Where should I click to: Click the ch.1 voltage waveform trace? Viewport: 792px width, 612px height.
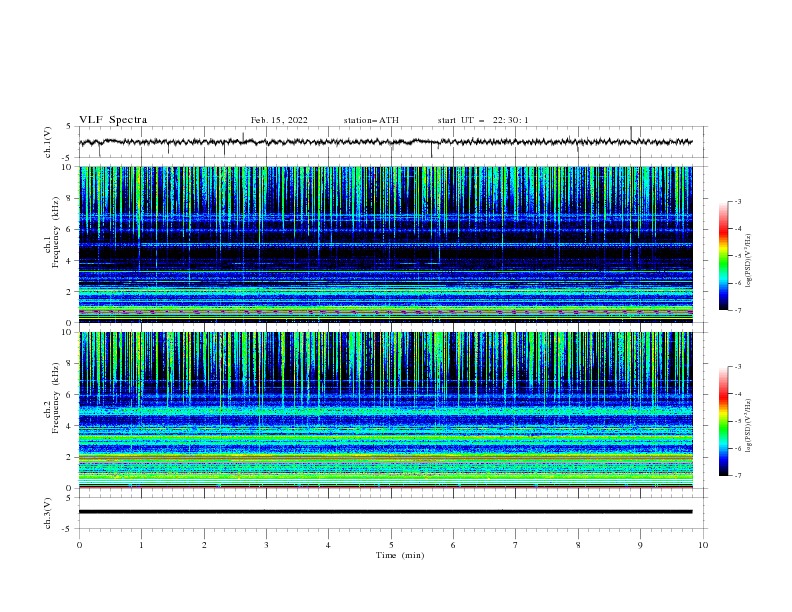386,142
